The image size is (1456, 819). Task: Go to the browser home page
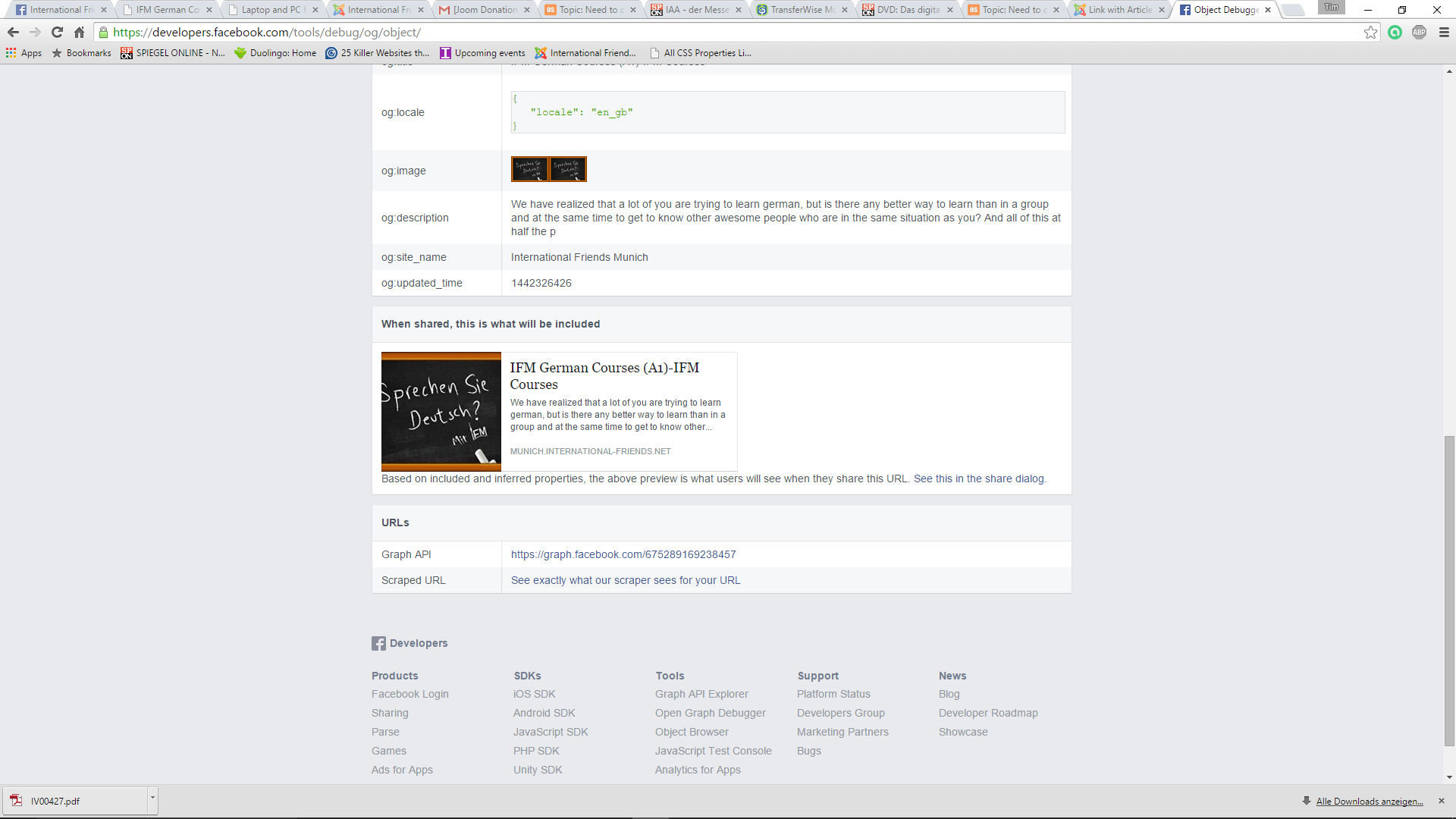coord(79,33)
